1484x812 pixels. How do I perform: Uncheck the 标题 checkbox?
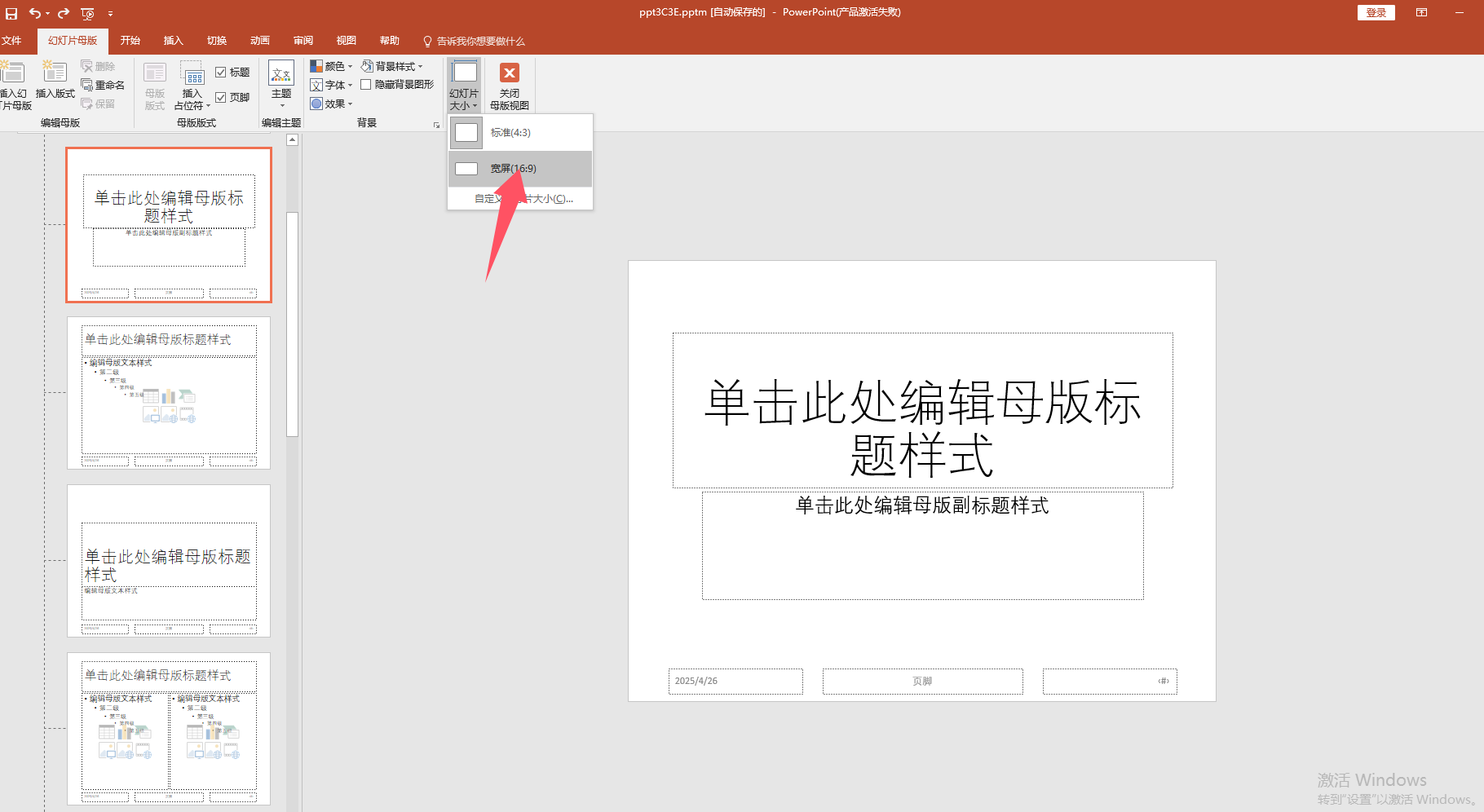coord(223,71)
